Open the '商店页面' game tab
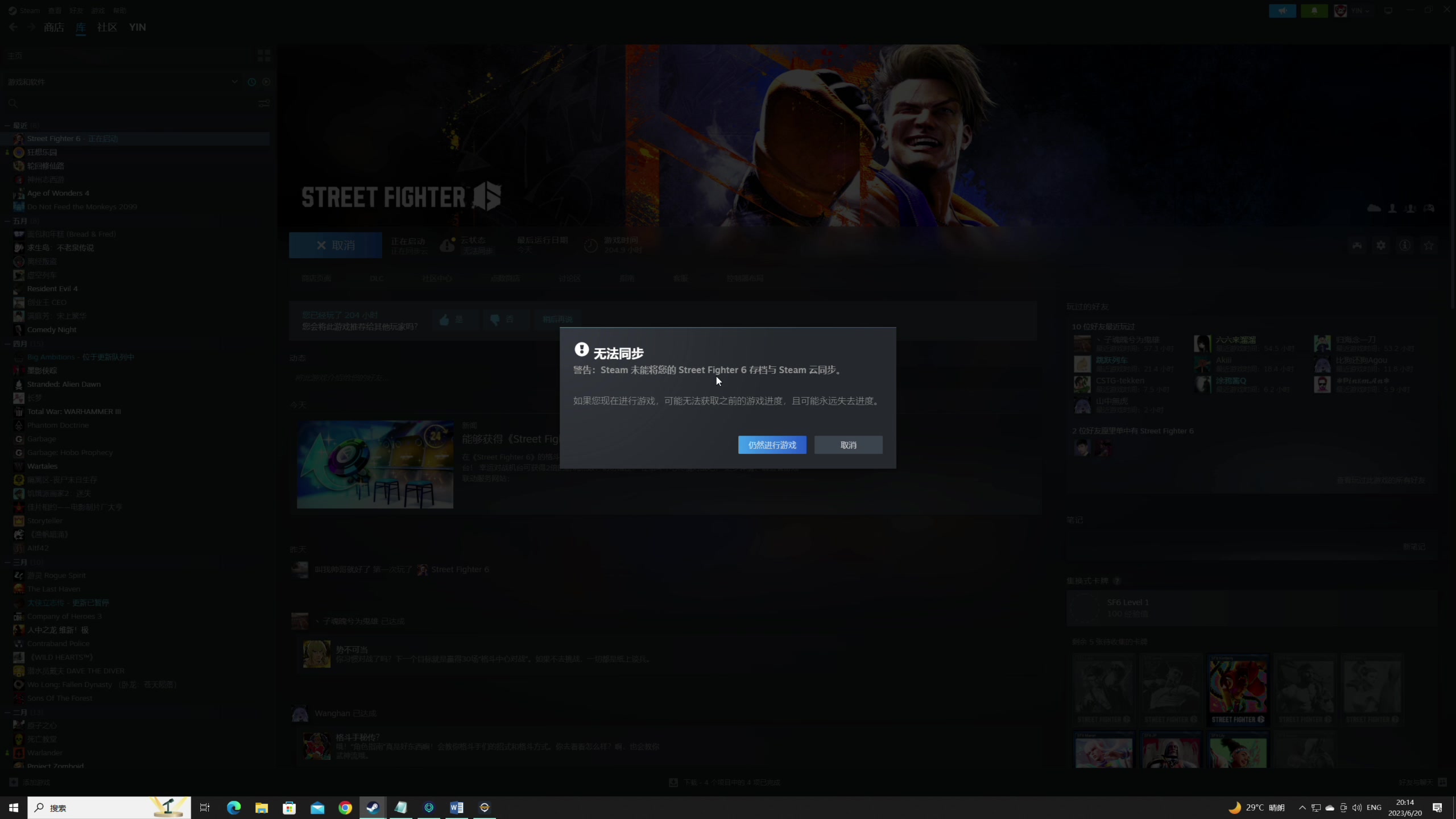 [316, 279]
